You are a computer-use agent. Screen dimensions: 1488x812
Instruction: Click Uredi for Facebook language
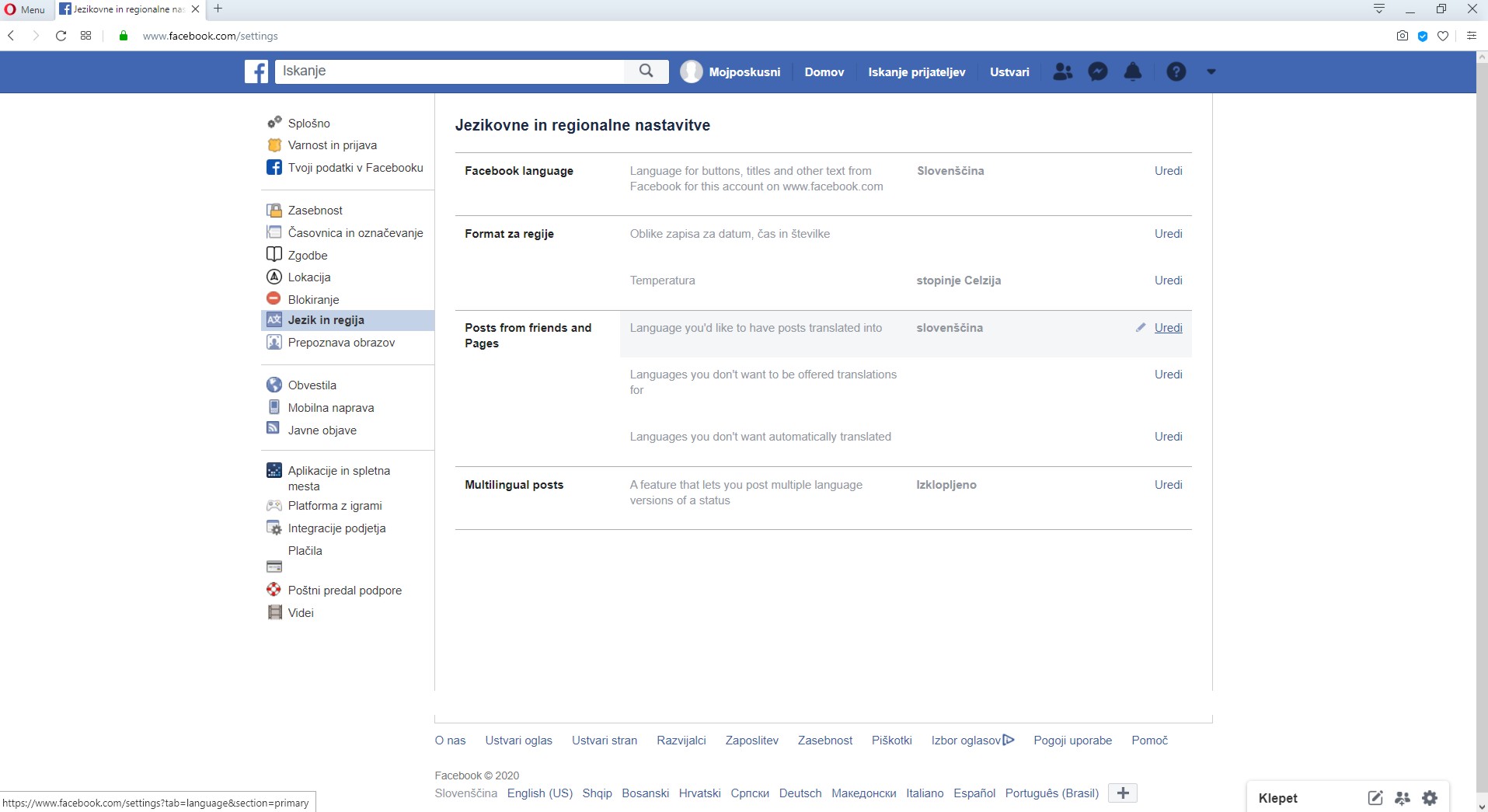(x=1168, y=171)
